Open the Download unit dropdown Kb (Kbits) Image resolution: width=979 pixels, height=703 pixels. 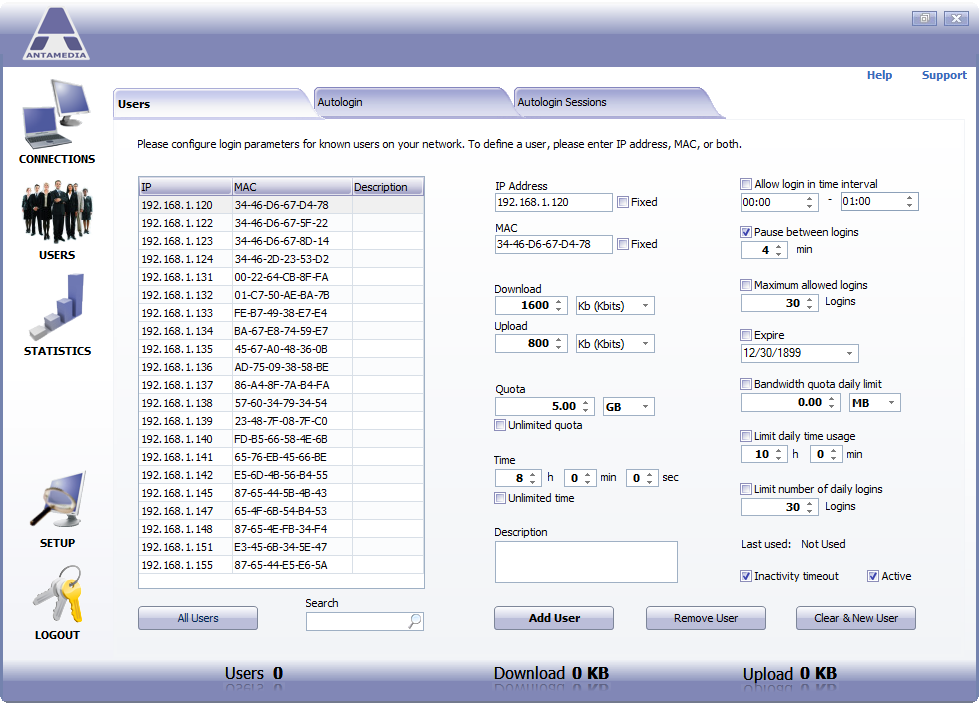tap(614, 305)
